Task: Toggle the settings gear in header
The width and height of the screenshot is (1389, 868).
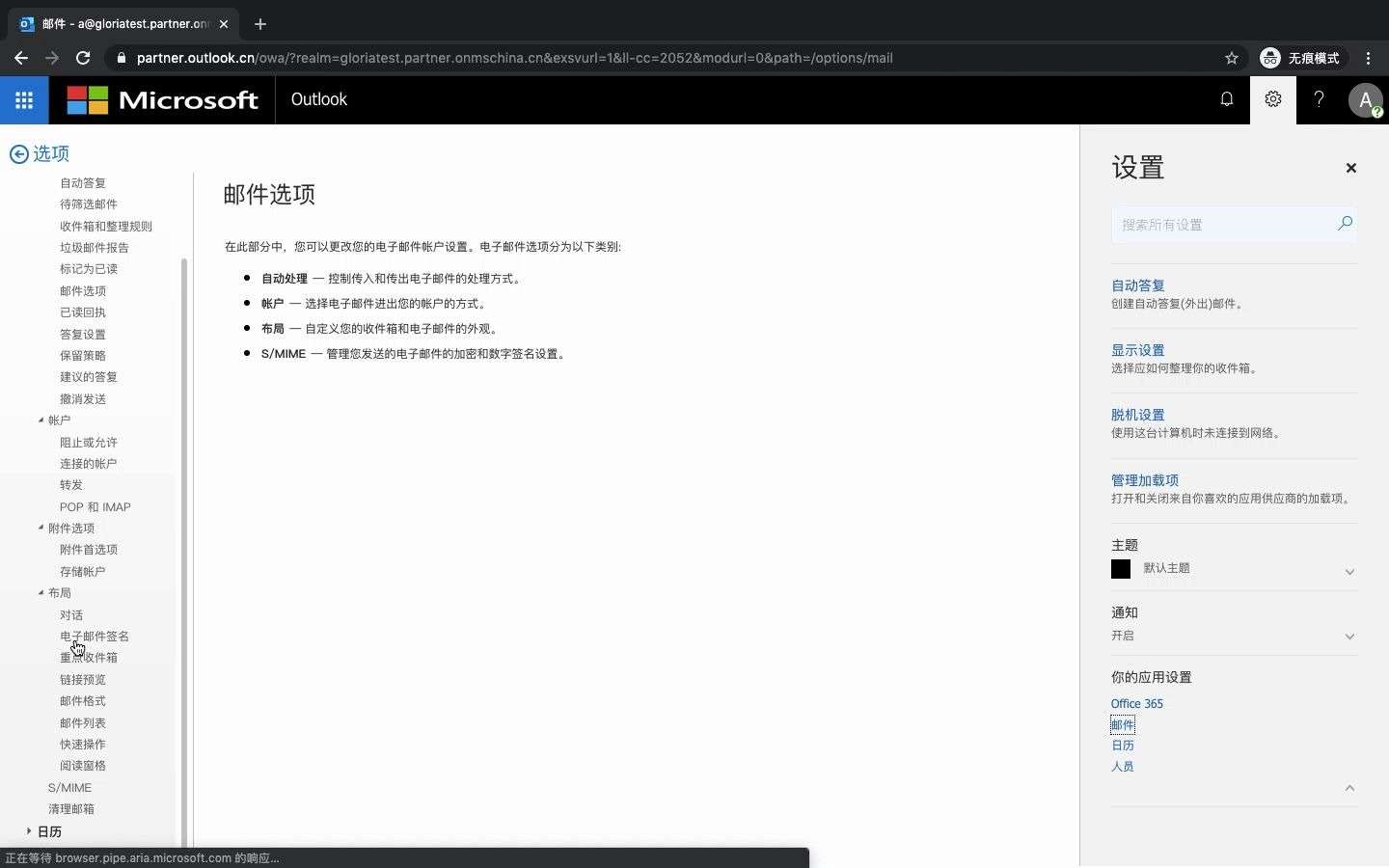Action: (1273, 99)
